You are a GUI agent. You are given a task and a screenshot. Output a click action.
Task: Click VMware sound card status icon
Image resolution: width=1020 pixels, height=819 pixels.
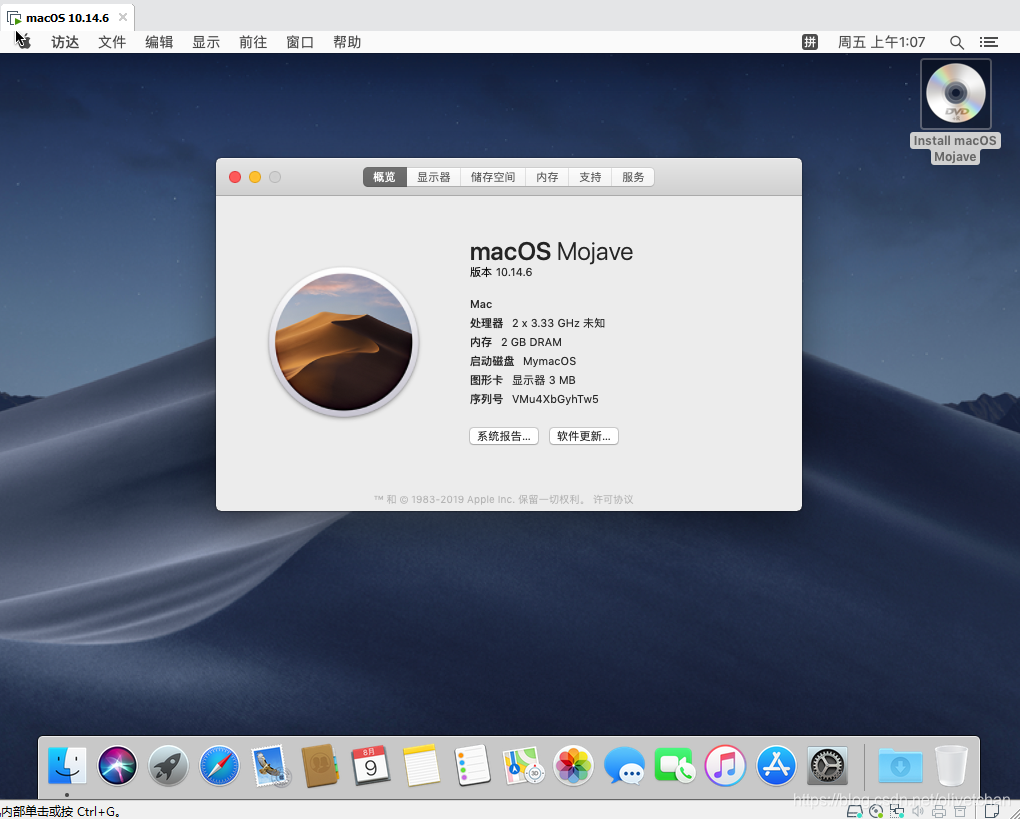918,811
